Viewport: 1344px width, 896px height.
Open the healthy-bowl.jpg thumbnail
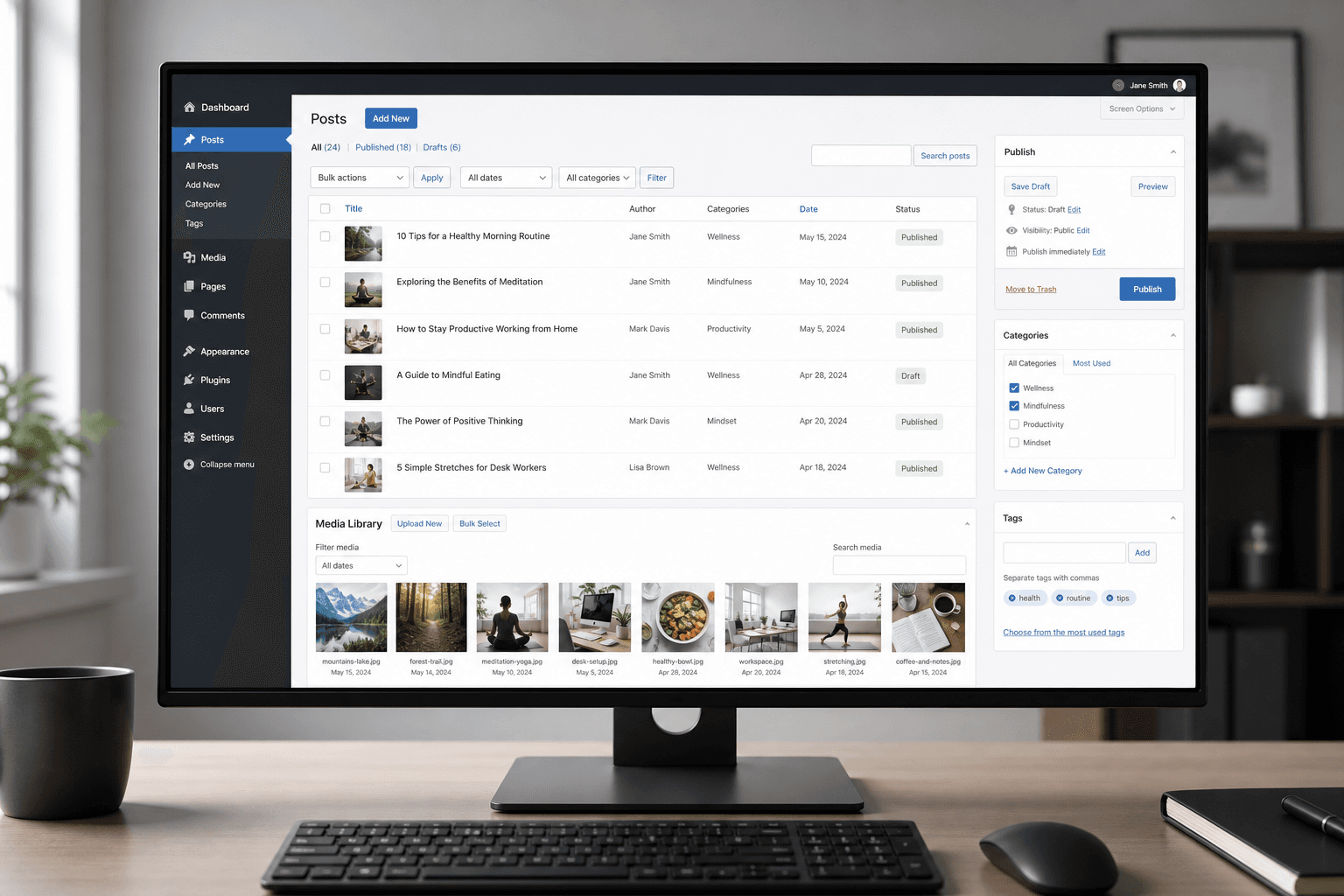pyautogui.click(x=677, y=618)
